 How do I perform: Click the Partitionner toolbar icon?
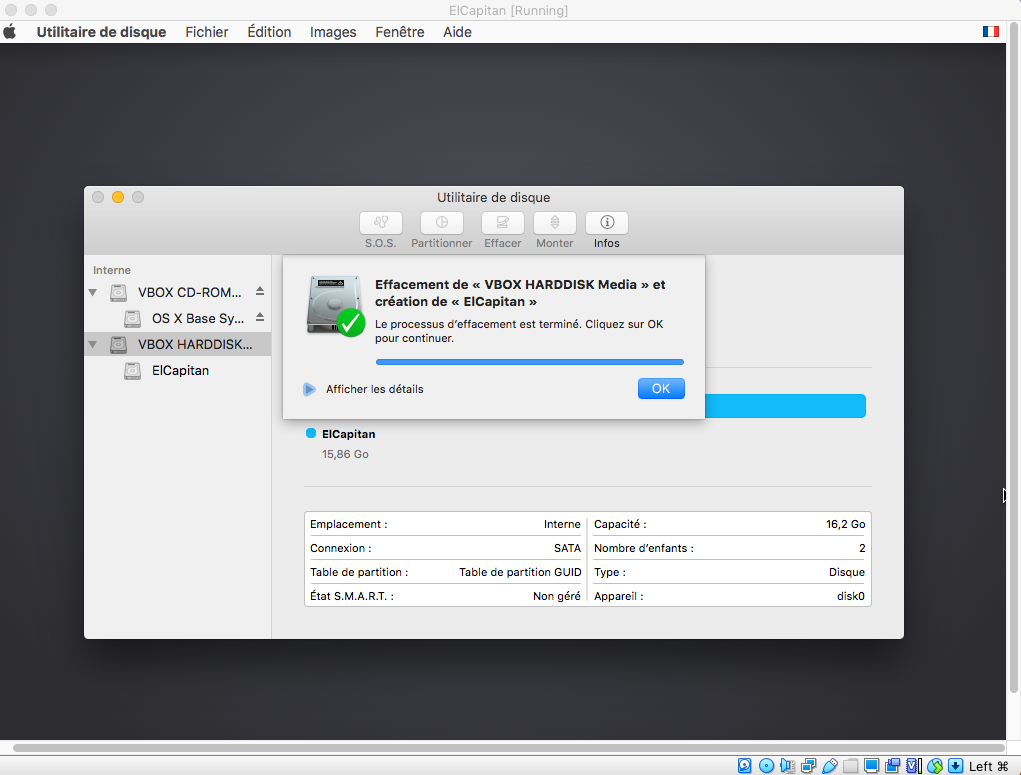[x=441, y=223]
